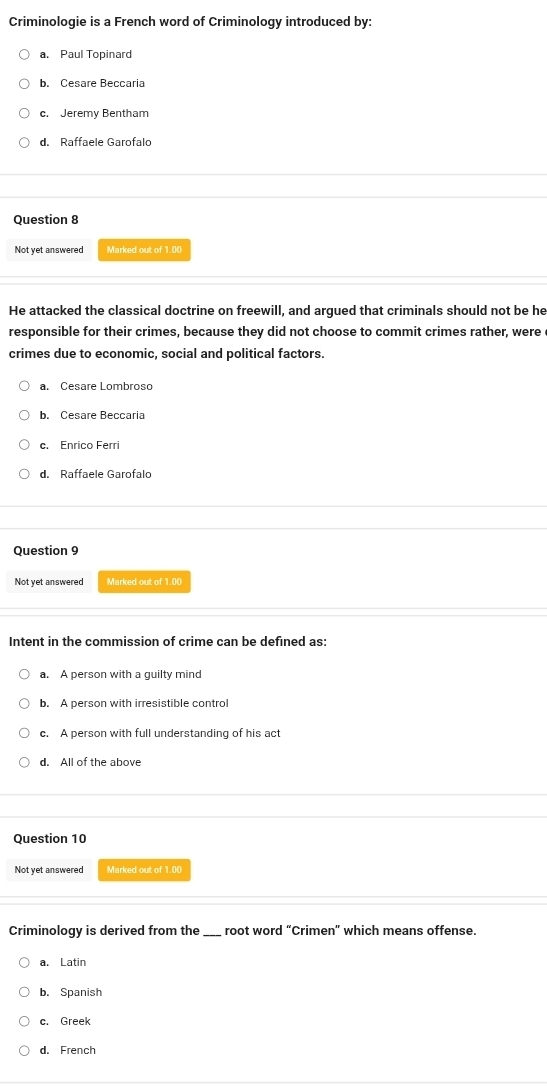Select the Greek answer option
The width and height of the screenshot is (547, 1087).
pyautogui.click(x=24, y=1021)
